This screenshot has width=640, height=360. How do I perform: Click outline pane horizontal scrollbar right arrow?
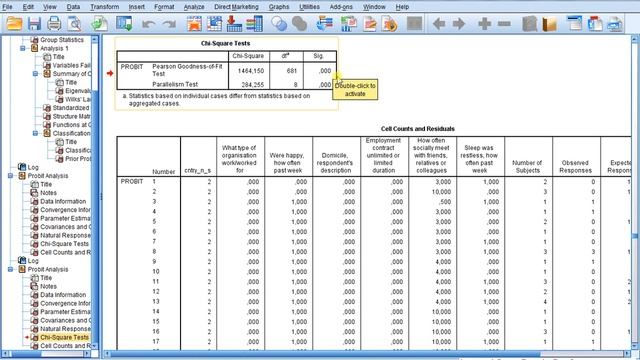pos(87,354)
